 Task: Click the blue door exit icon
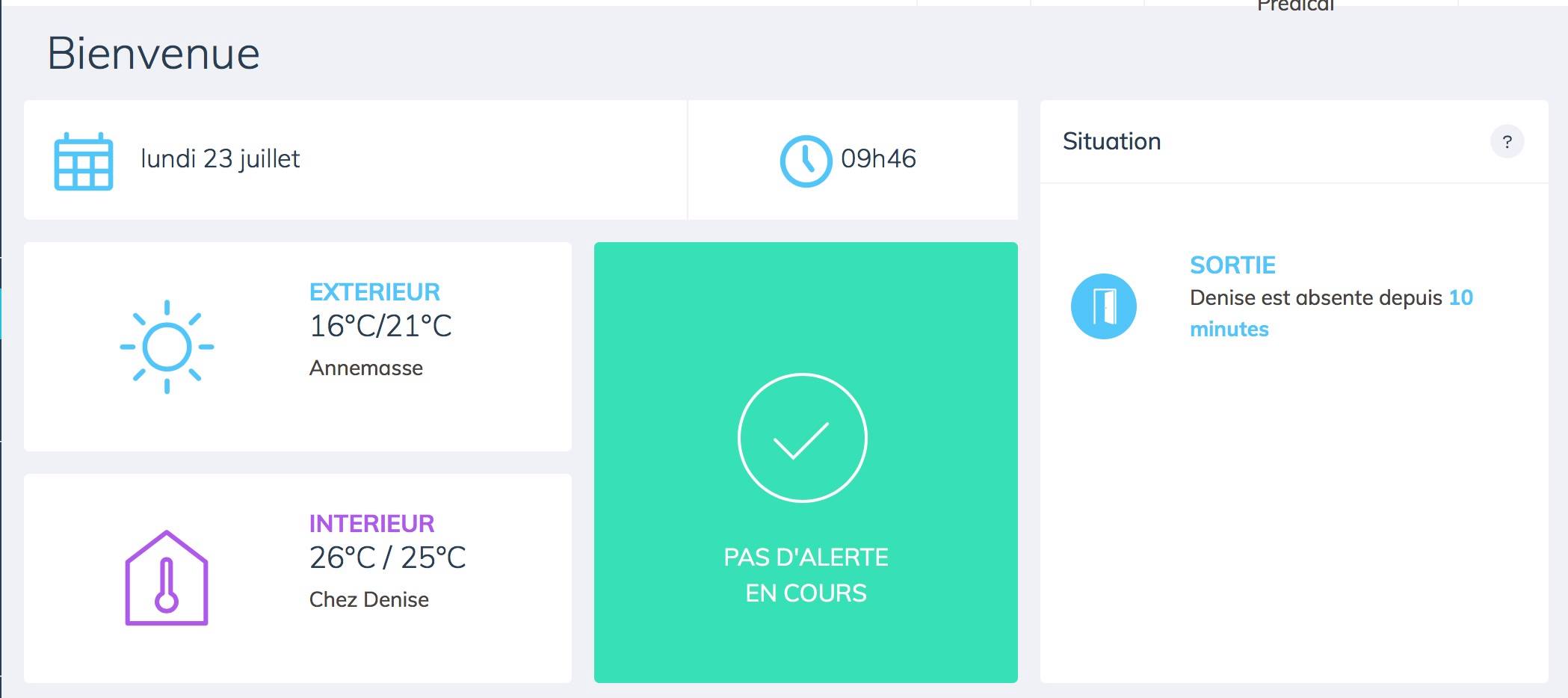point(1103,306)
